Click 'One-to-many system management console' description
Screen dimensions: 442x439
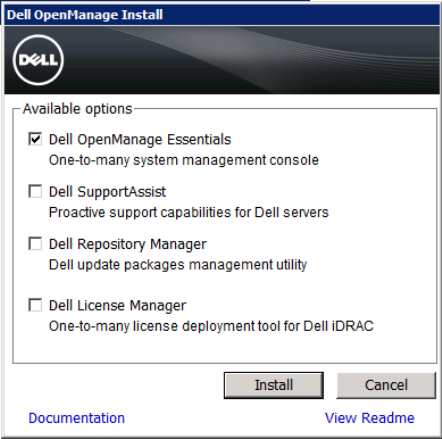click(x=184, y=160)
